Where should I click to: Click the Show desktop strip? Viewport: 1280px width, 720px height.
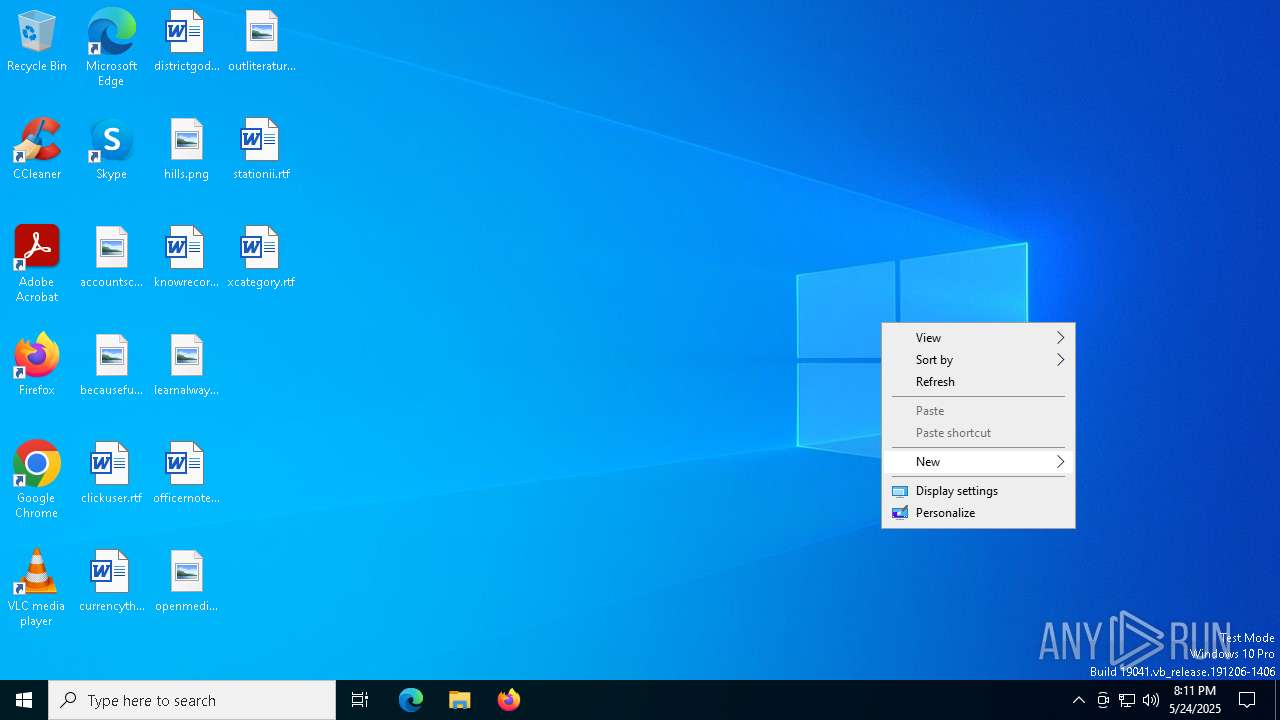pyautogui.click(x=1277, y=700)
